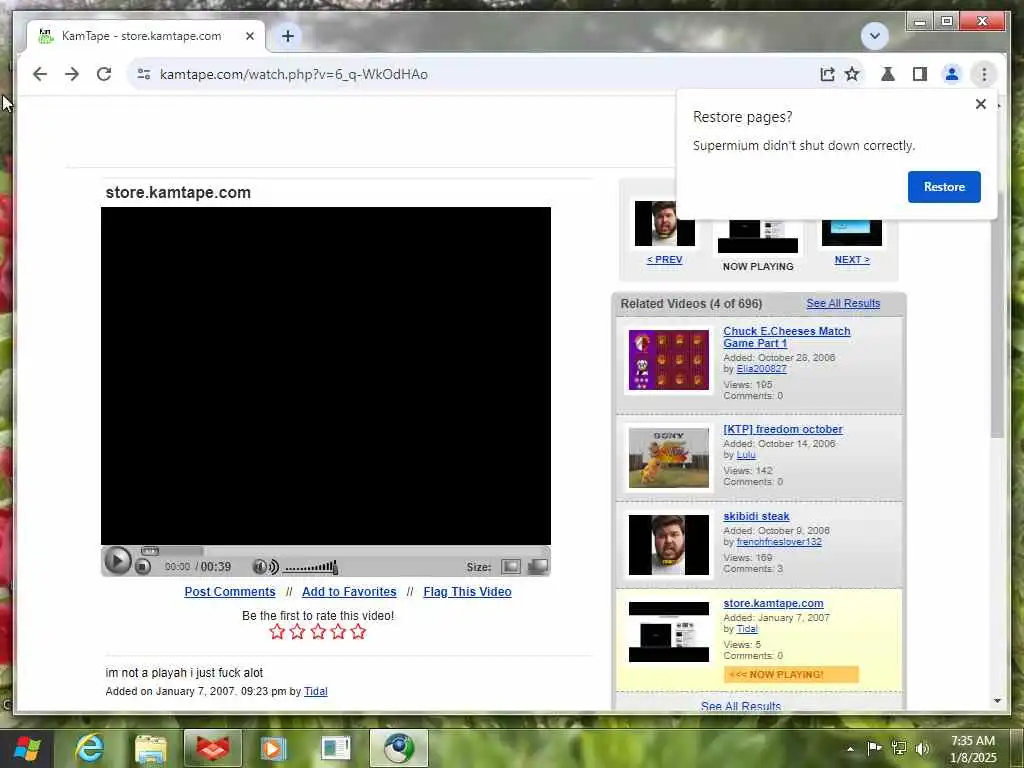The image size is (1024, 768).
Task: Click Flag This Video link
Action: click(x=467, y=592)
